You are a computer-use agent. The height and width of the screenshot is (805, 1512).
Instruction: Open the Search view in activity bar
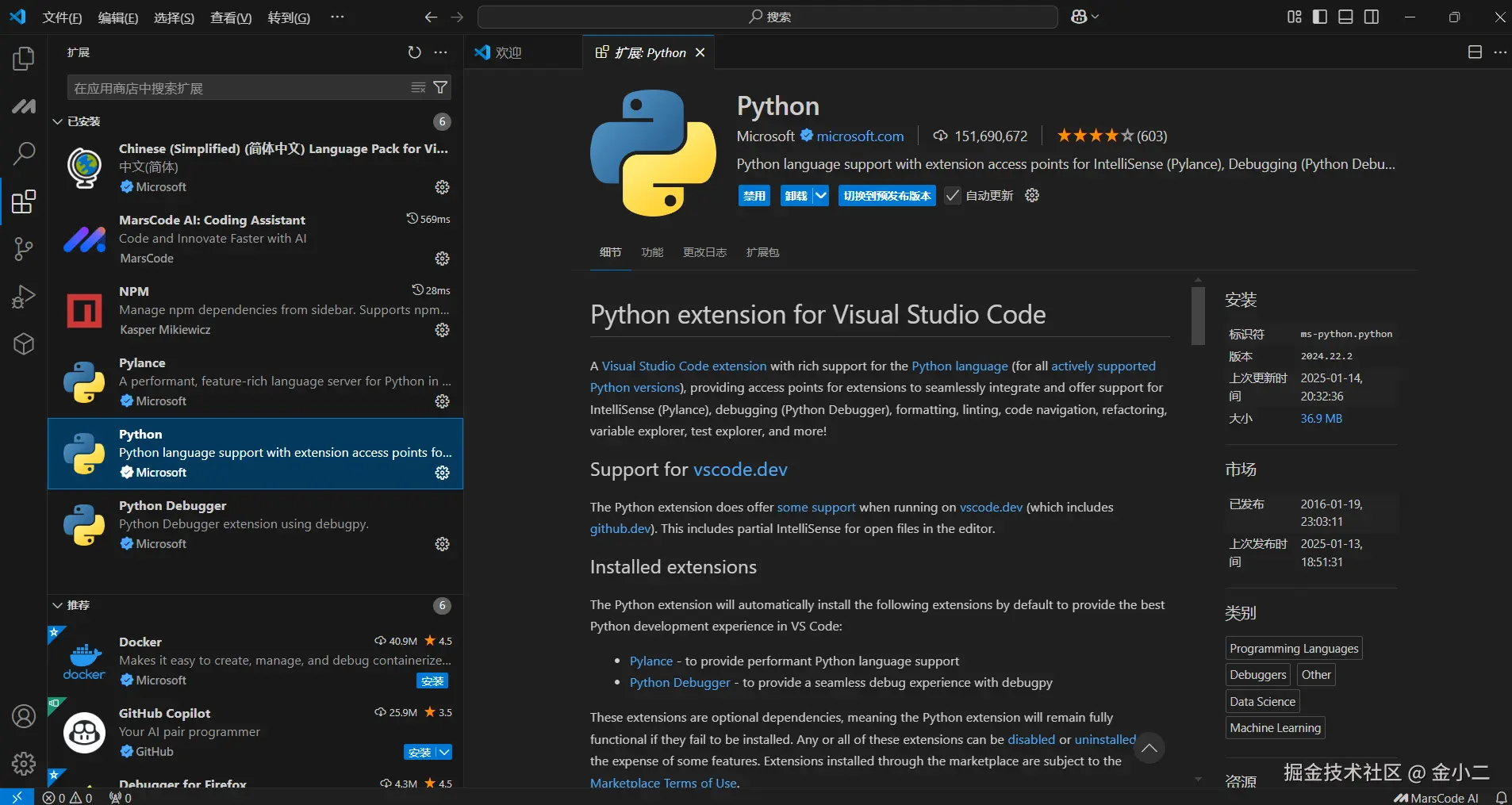pyautogui.click(x=24, y=153)
